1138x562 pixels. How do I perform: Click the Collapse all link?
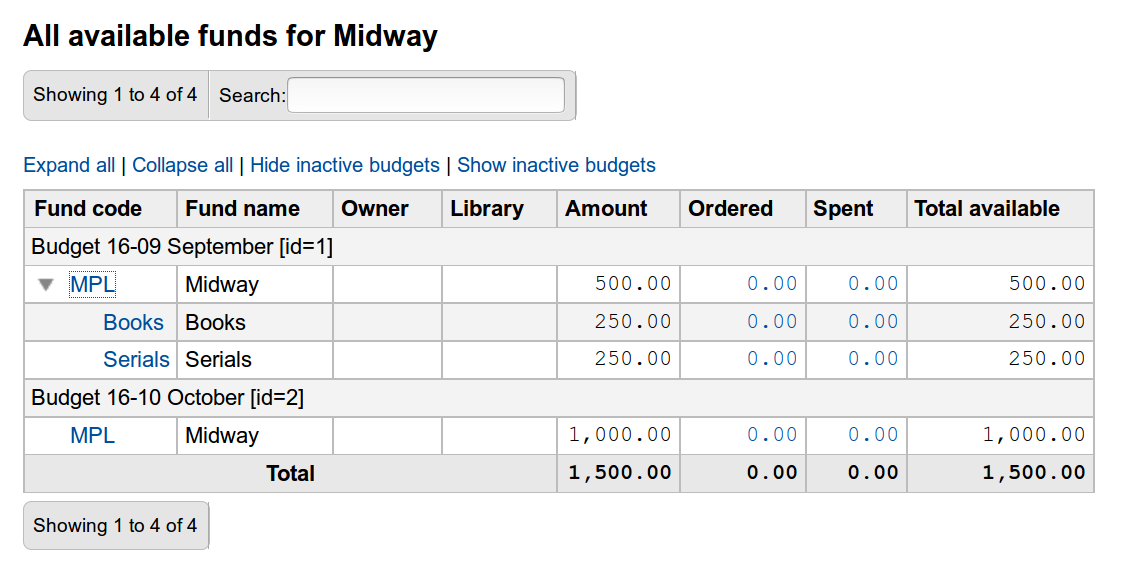[x=183, y=165]
